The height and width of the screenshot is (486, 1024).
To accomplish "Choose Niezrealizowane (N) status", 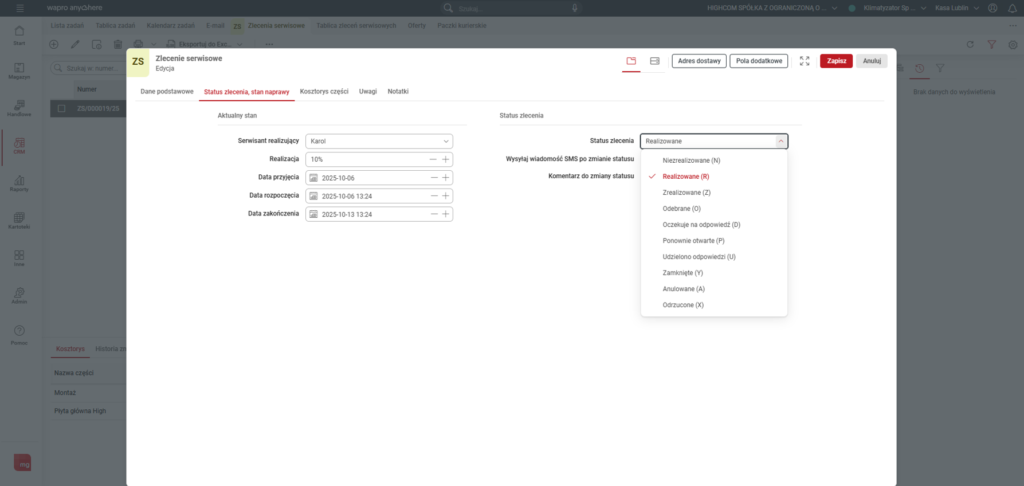I will [714, 160].
